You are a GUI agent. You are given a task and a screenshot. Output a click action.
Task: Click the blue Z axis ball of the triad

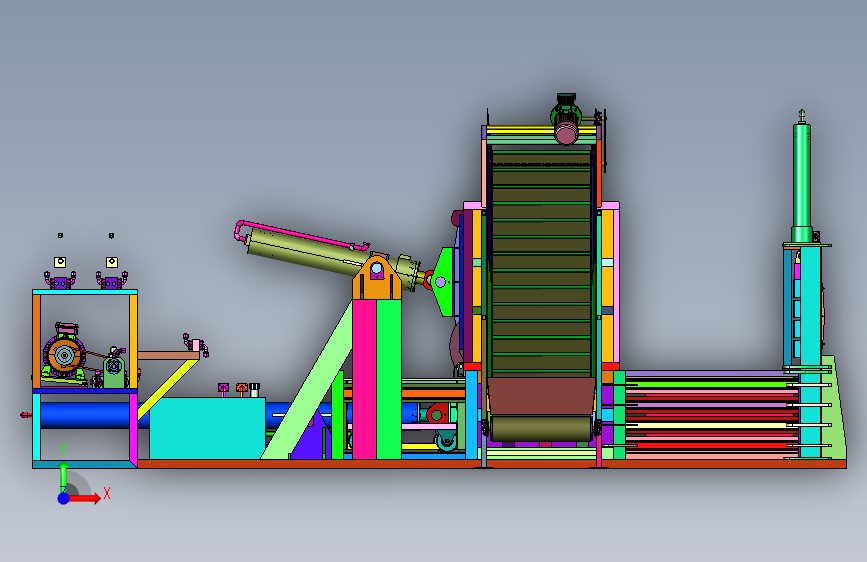tap(64, 498)
